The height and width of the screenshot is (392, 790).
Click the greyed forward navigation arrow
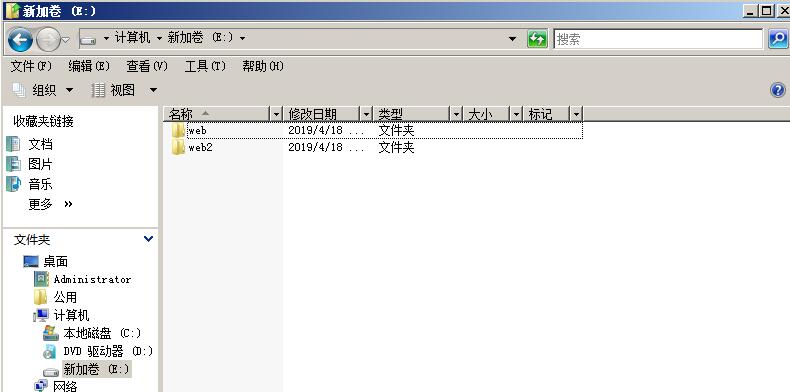[x=48, y=39]
